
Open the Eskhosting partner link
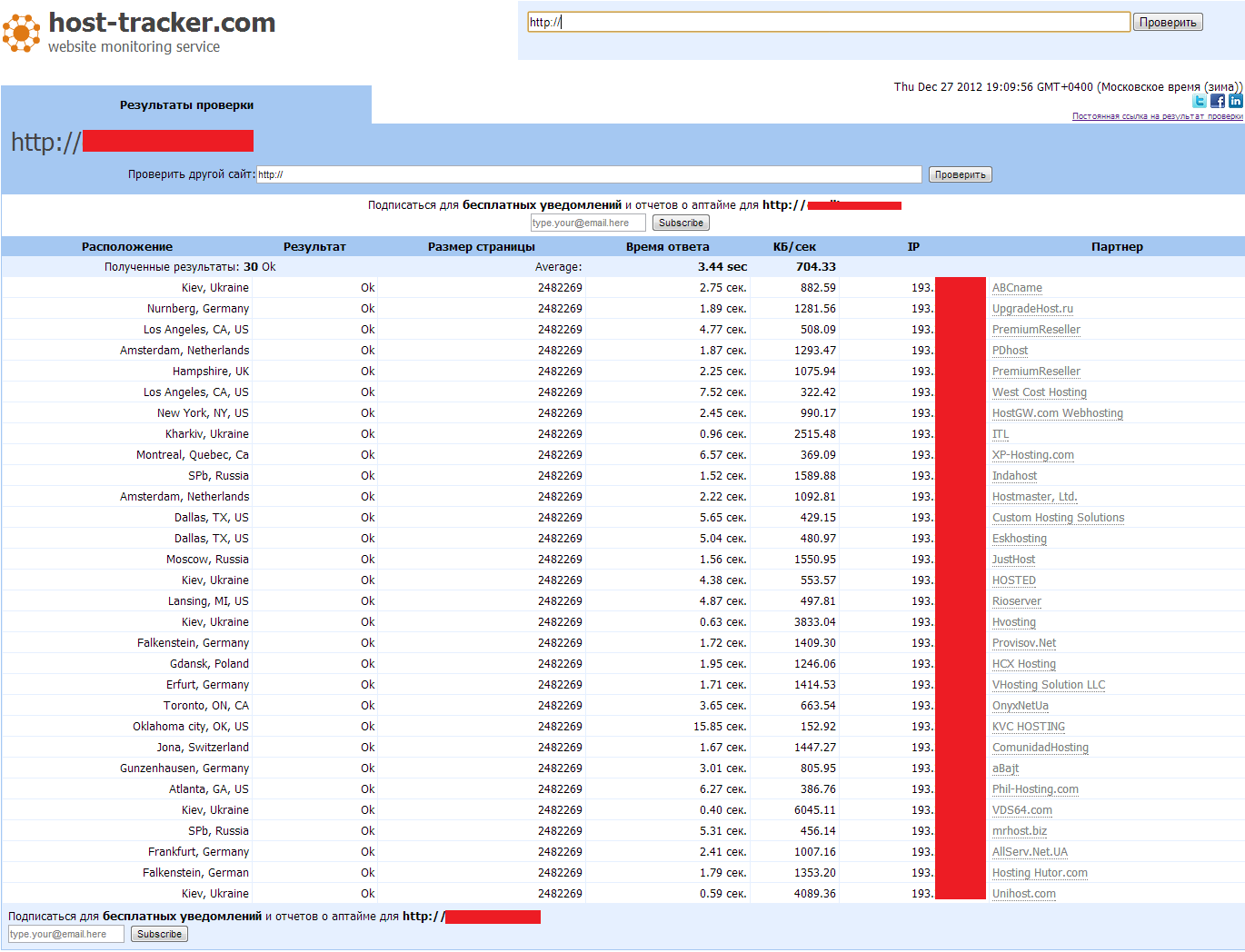(x=1020, y=539)
